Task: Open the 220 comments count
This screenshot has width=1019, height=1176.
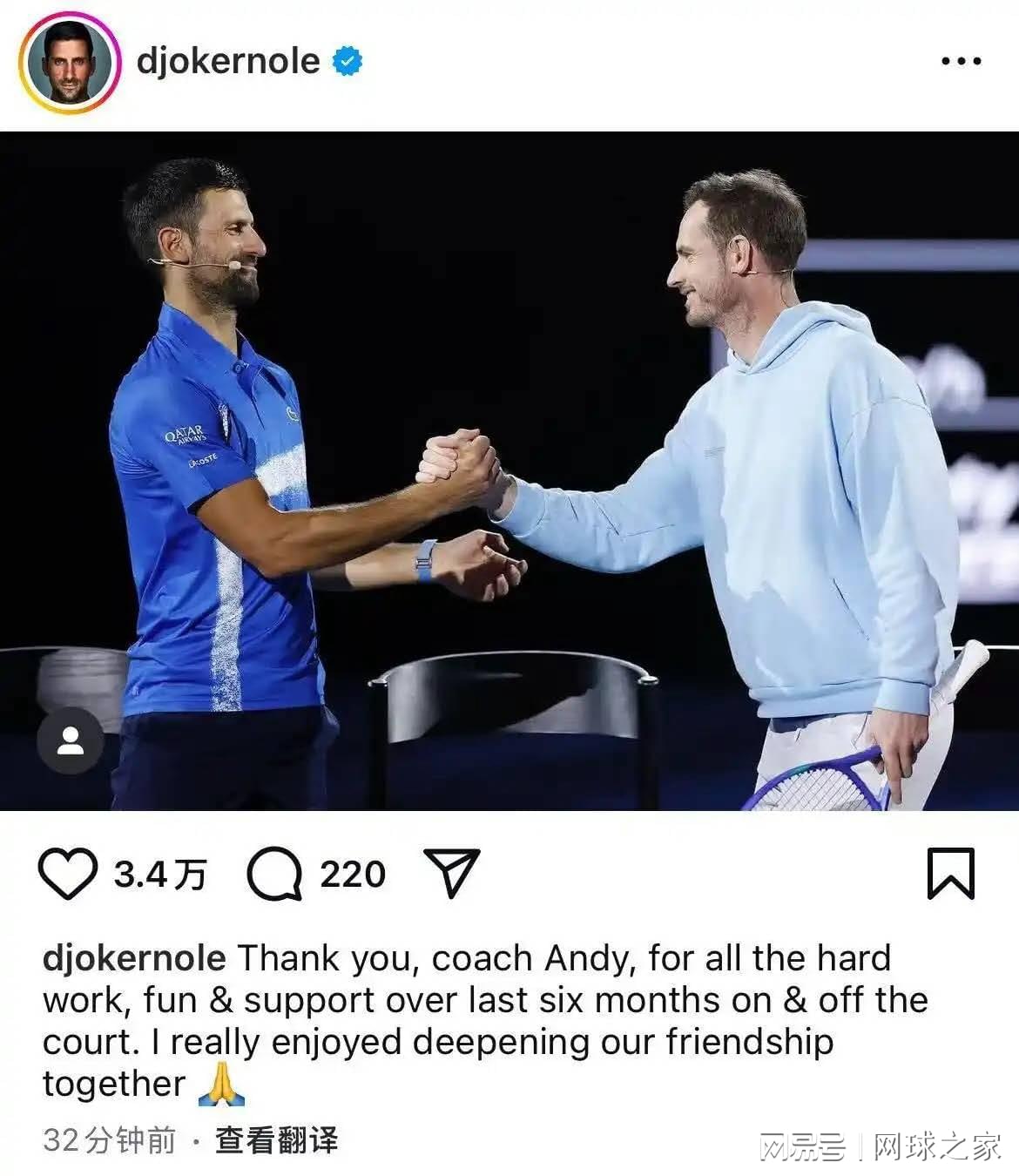Action: [352, 874]
